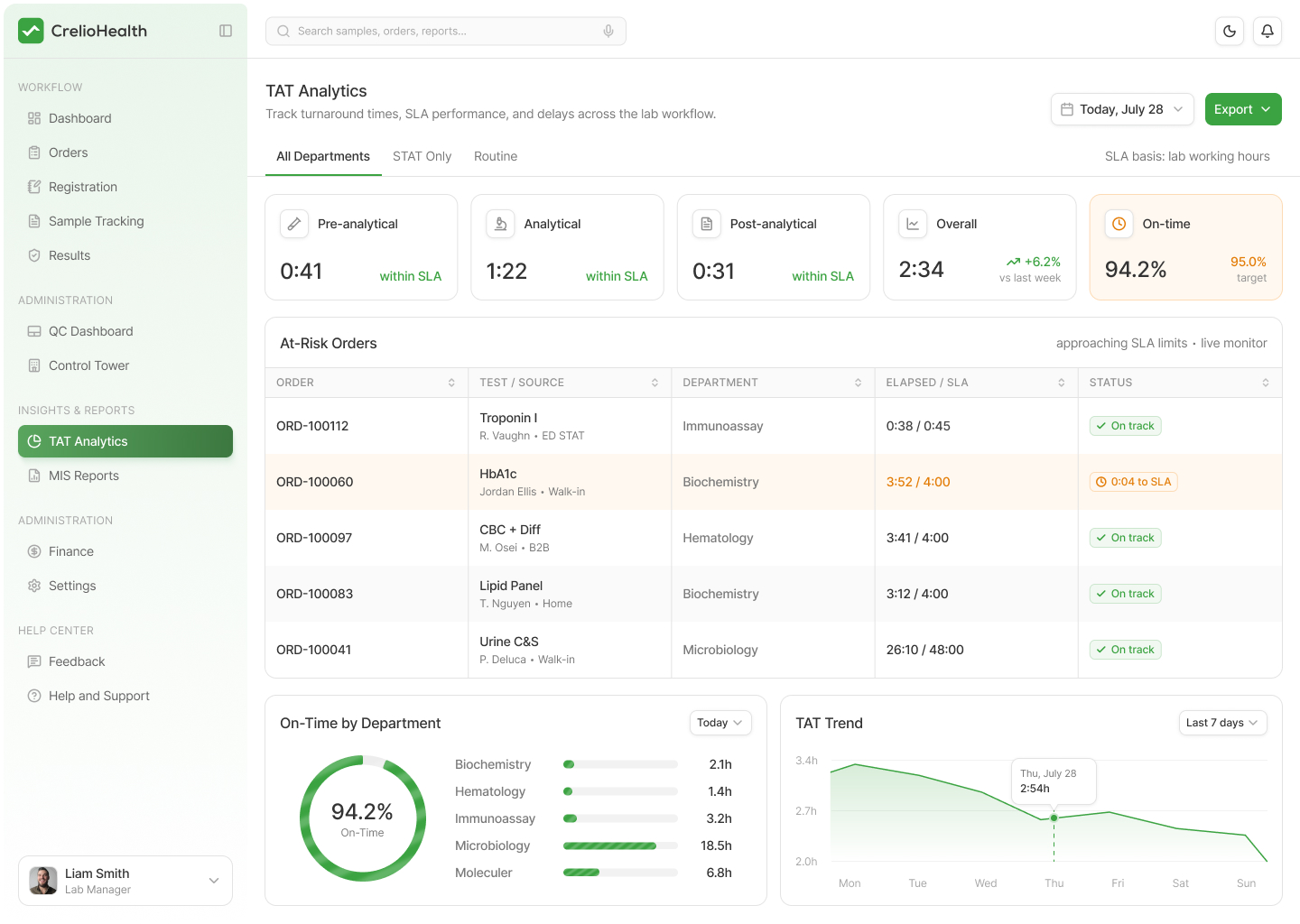The image size is (1300, 924).
Task: Click the Urine C&S test name
Action: (x=509, y=642)
